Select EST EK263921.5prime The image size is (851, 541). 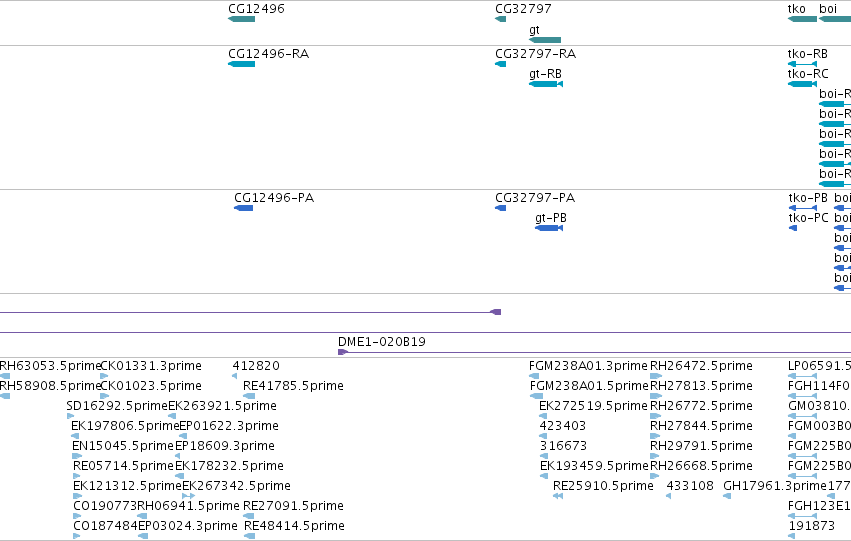(x=223, y=406)
